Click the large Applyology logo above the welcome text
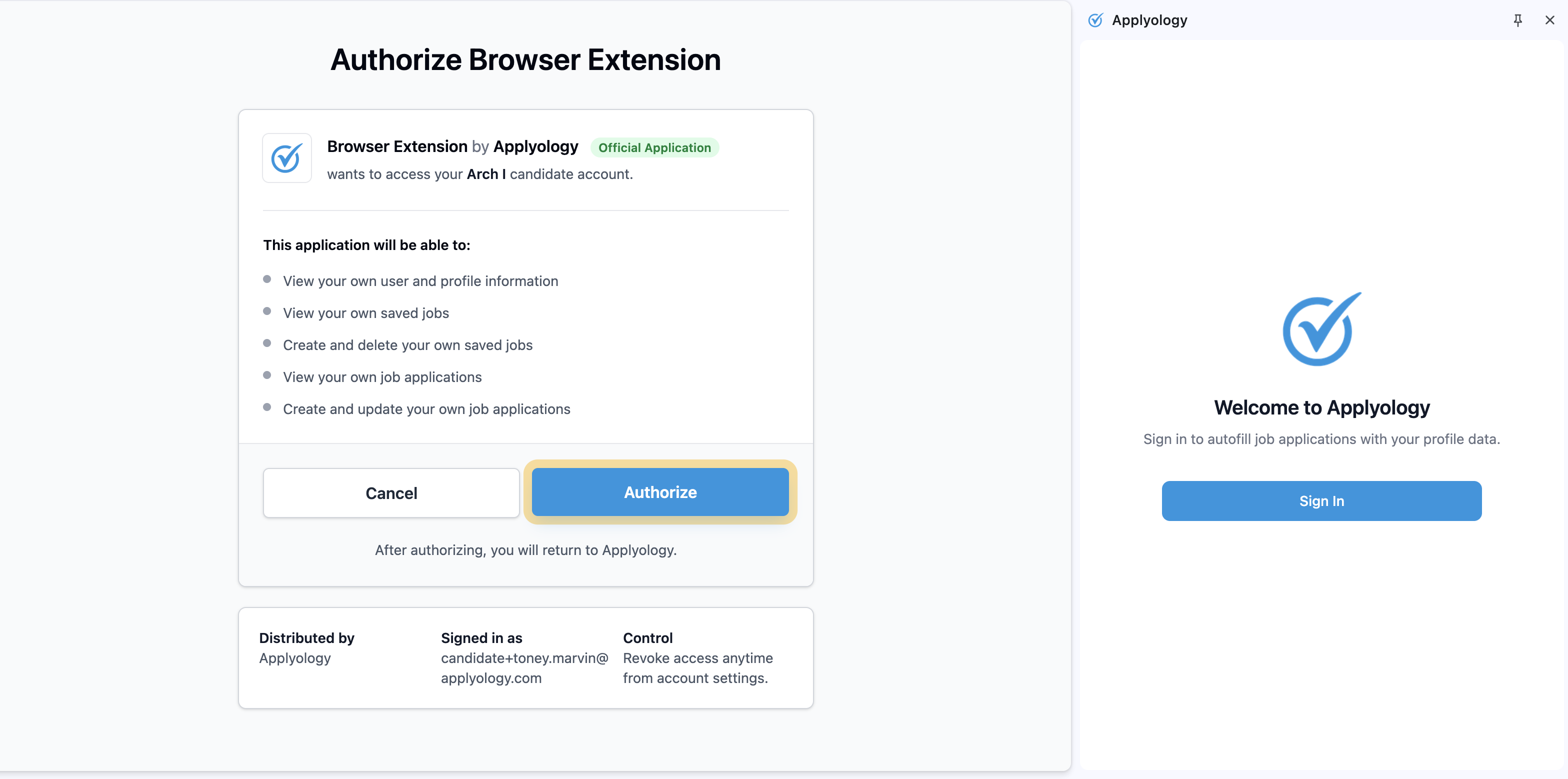The height and width of the screenshot is (779, 1568). point(1322,329)
